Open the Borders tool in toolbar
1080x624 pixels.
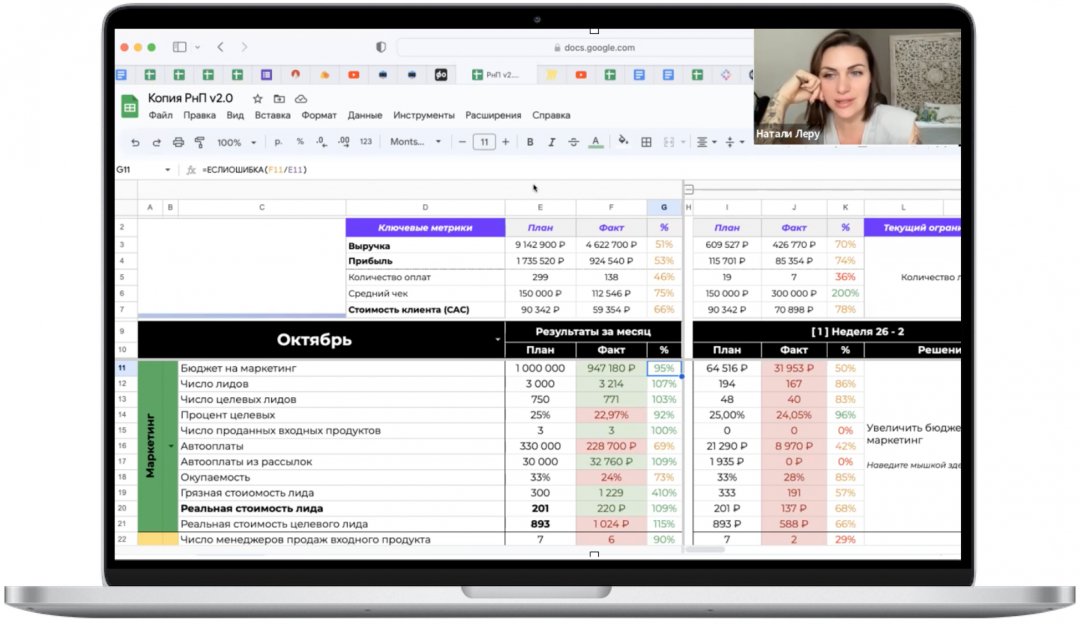[x=646, y=142]
